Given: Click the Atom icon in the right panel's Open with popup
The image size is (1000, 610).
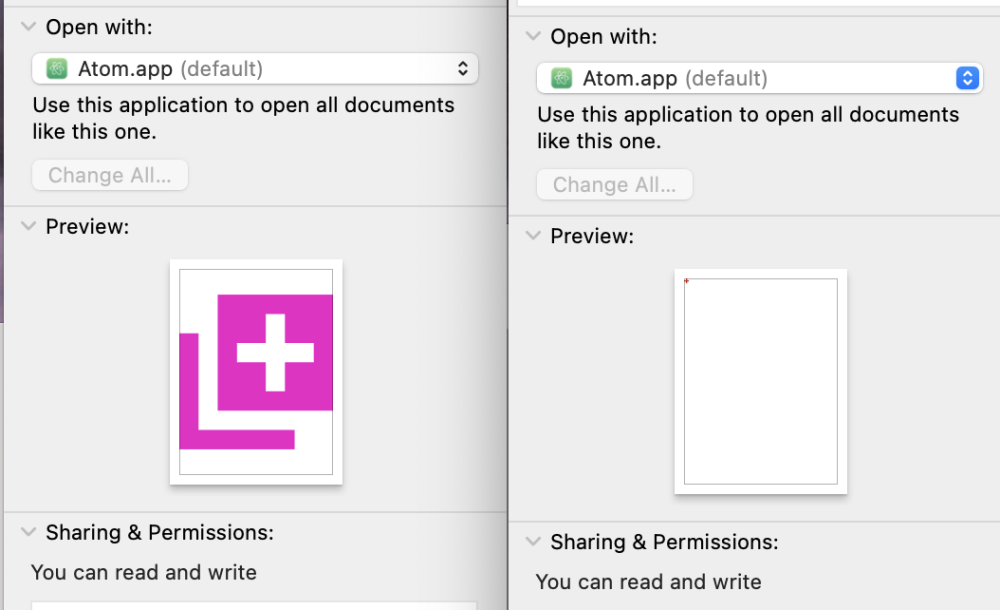Looking at the screenshot, I should (x=563, y=78).
